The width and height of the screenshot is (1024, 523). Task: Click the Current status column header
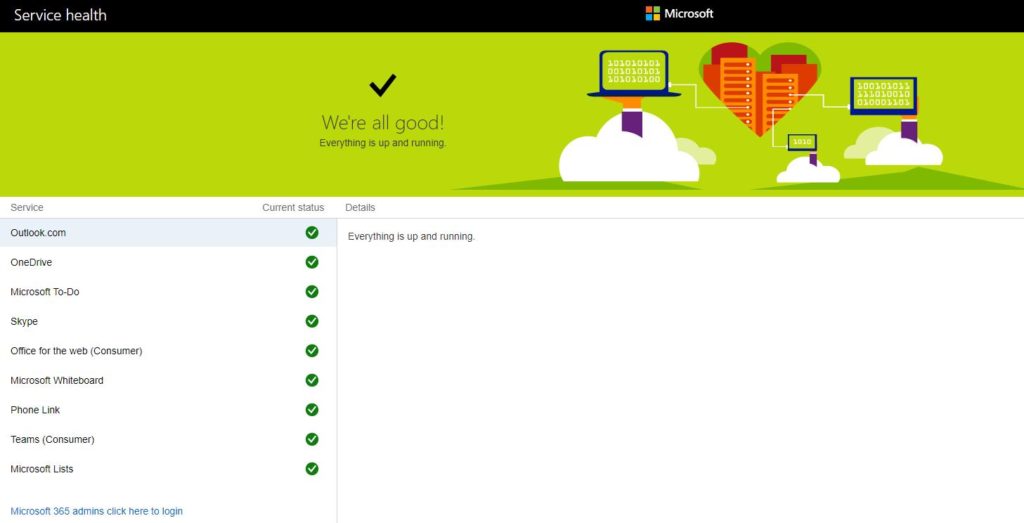[x=293, y=208]
